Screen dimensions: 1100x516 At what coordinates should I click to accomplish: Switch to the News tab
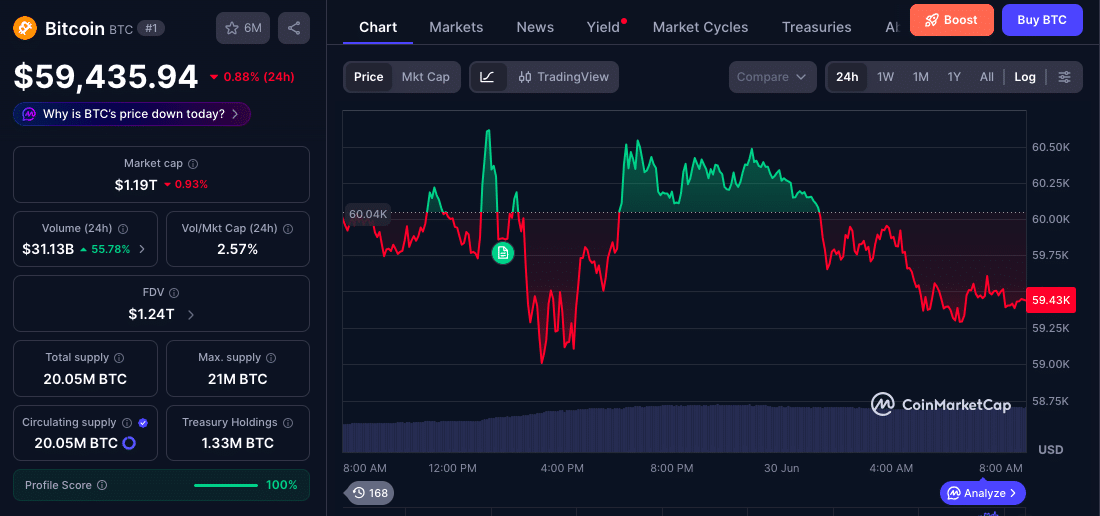coord(535,27)
